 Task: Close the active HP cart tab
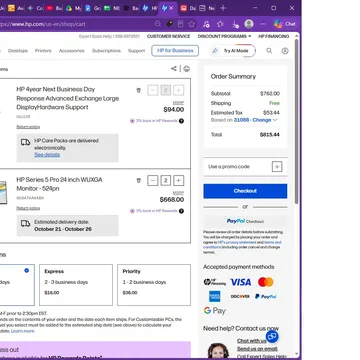pyautogui.click(x=172, y=8)
